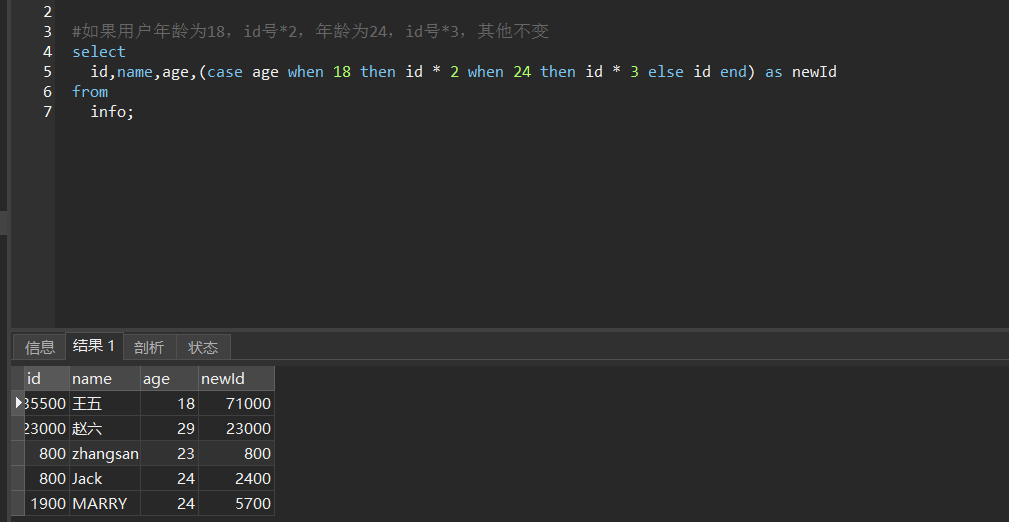The image size is (1009, 522).
Task: Click the name column header
Action: [104, 378]
